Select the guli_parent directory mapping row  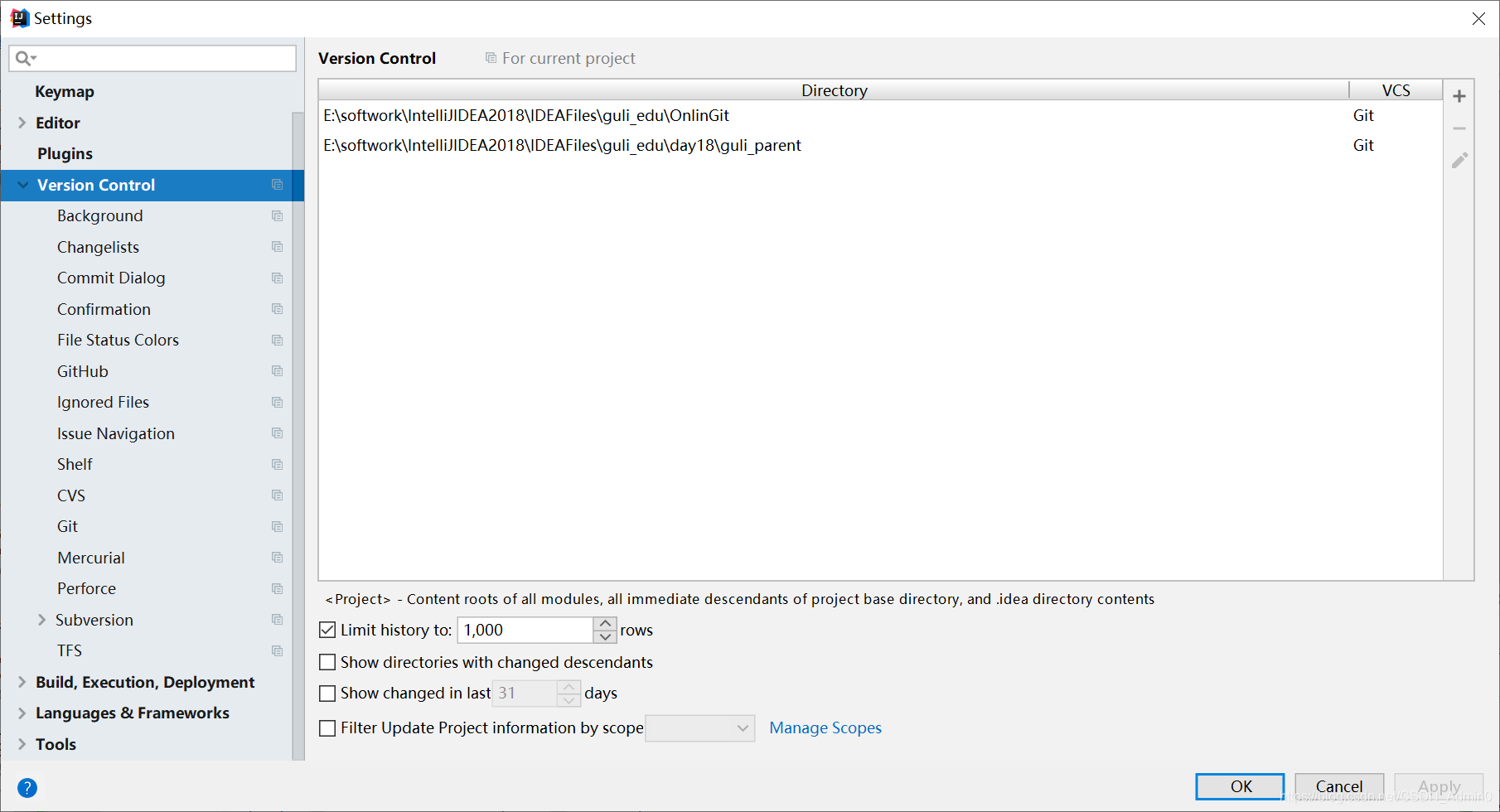tap(880, 146)
